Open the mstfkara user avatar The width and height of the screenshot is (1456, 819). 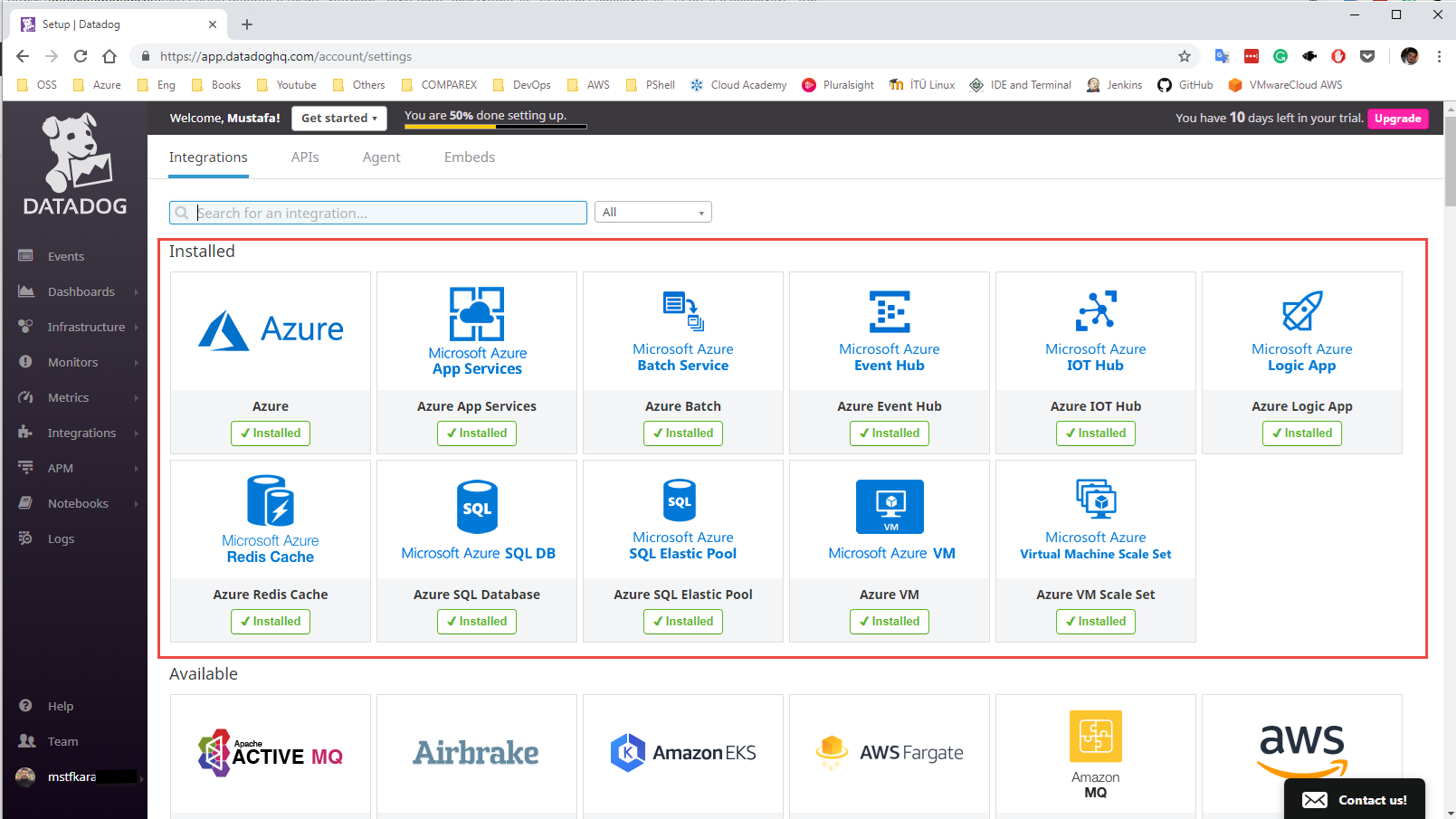(x=25, y=776)
